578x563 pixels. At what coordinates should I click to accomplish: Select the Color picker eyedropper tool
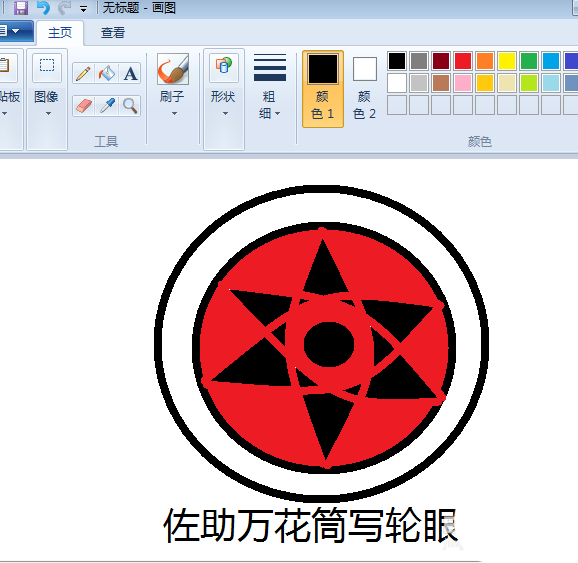(107, 106)
